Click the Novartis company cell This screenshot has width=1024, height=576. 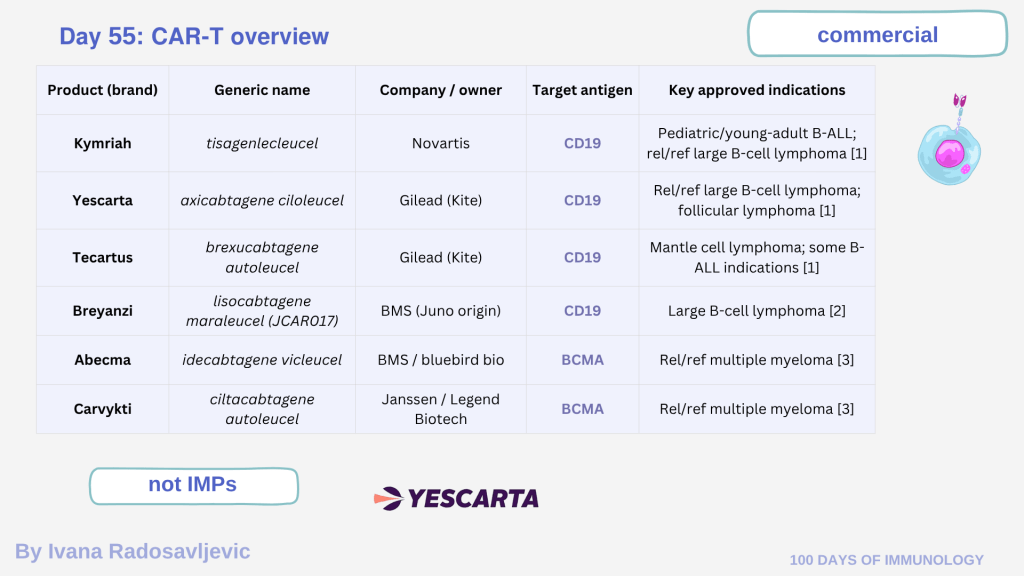tap(440, 143)
